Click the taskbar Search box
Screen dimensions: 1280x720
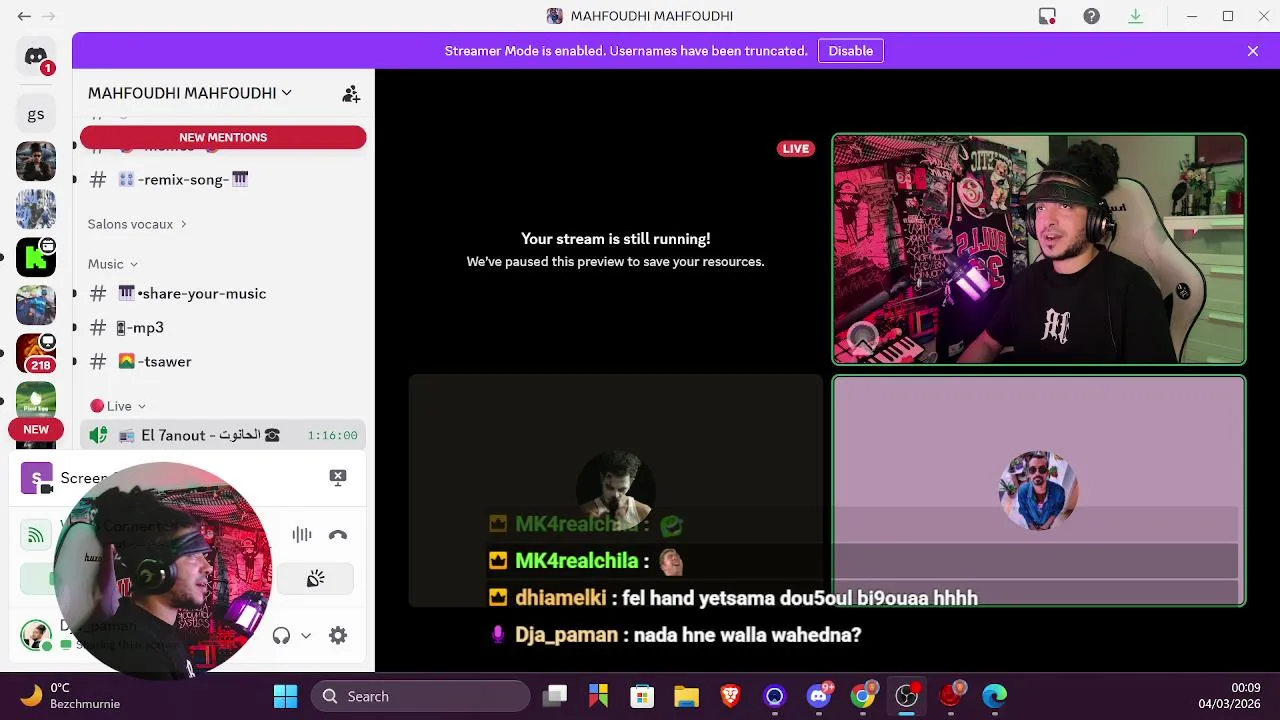421,696
